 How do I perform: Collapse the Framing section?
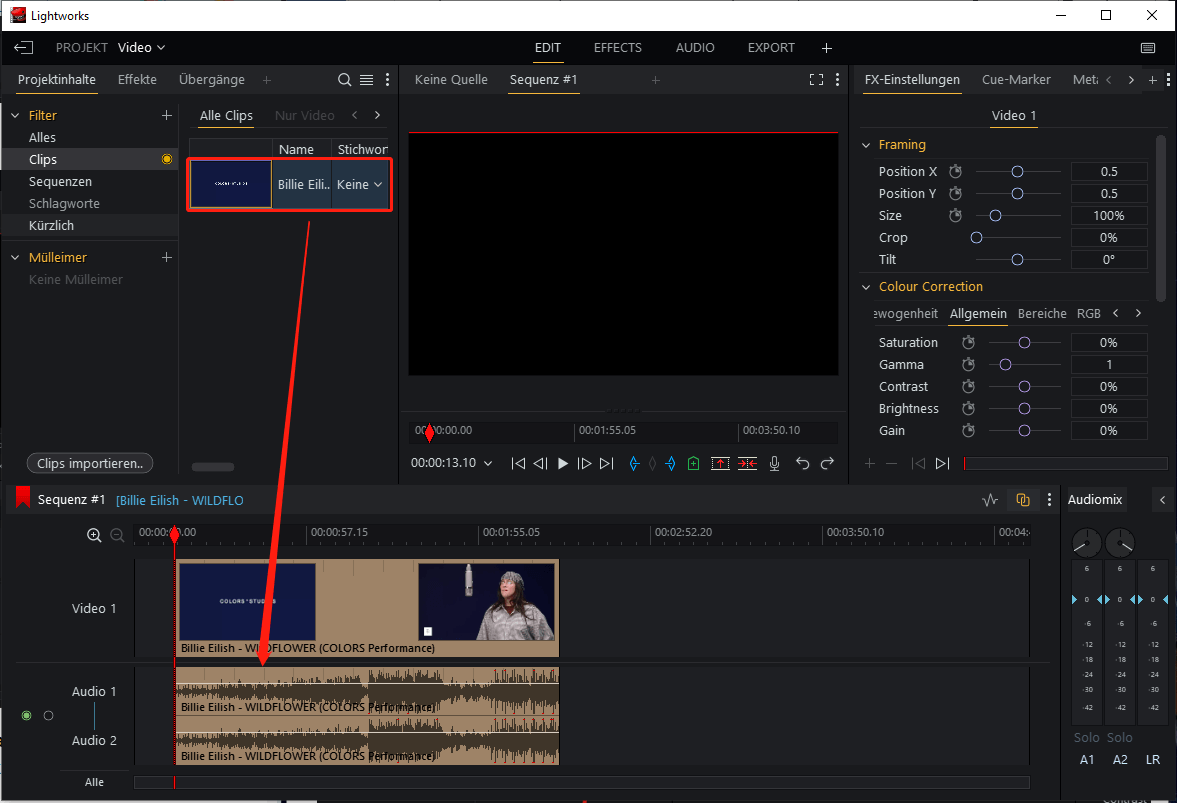click(x=866, y=144)
